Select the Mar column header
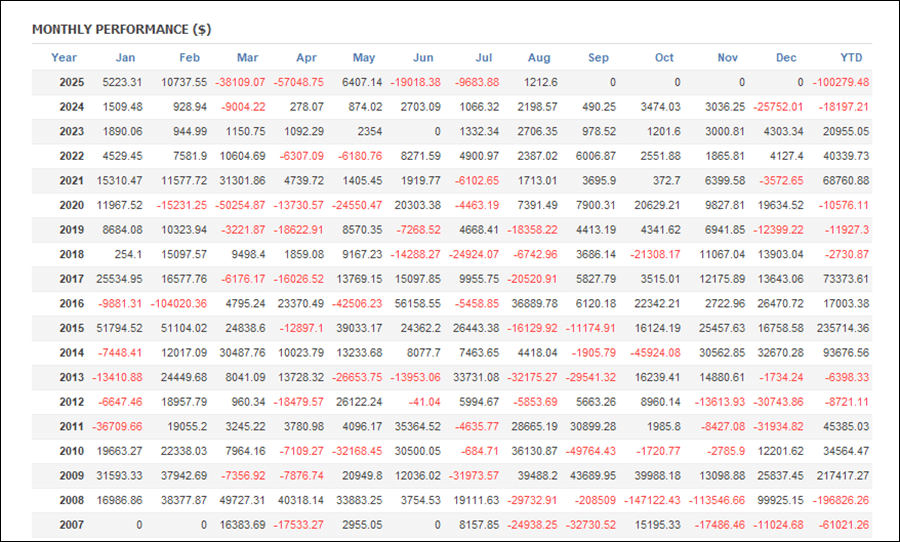The height and width of the screenshot is (542, 900). click(x=247, y=58)
